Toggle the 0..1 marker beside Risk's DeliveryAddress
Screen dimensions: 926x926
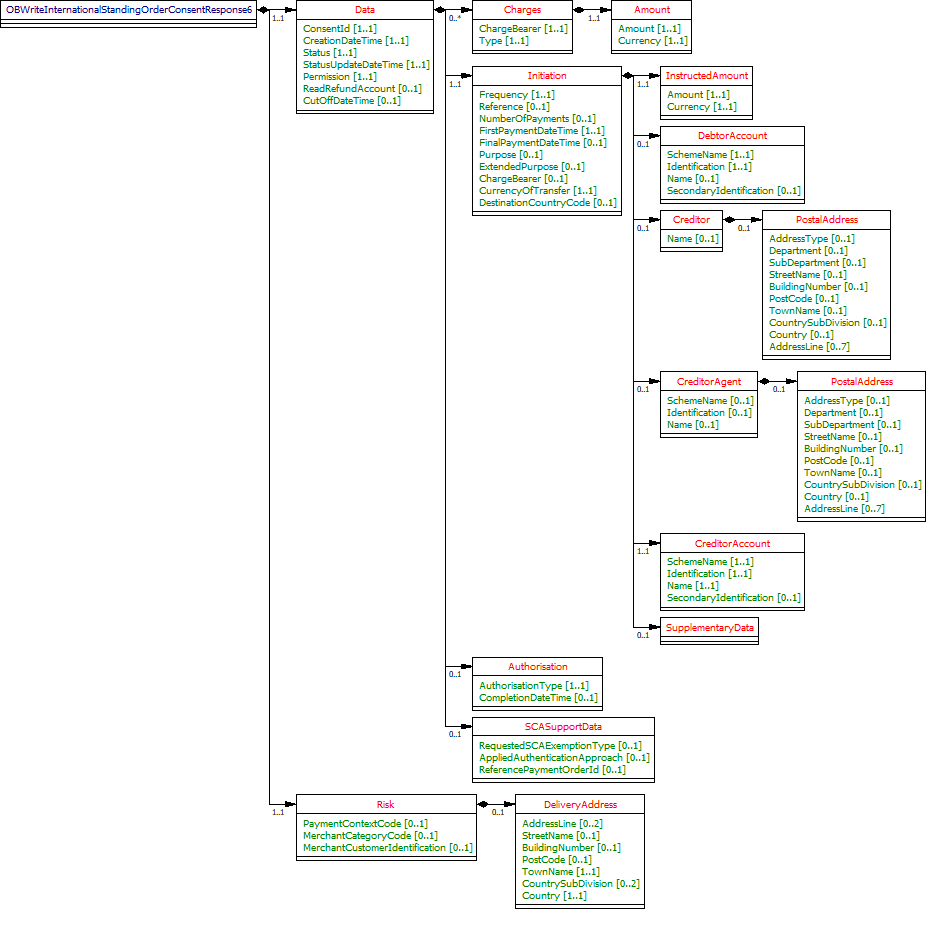click(497, 812)
